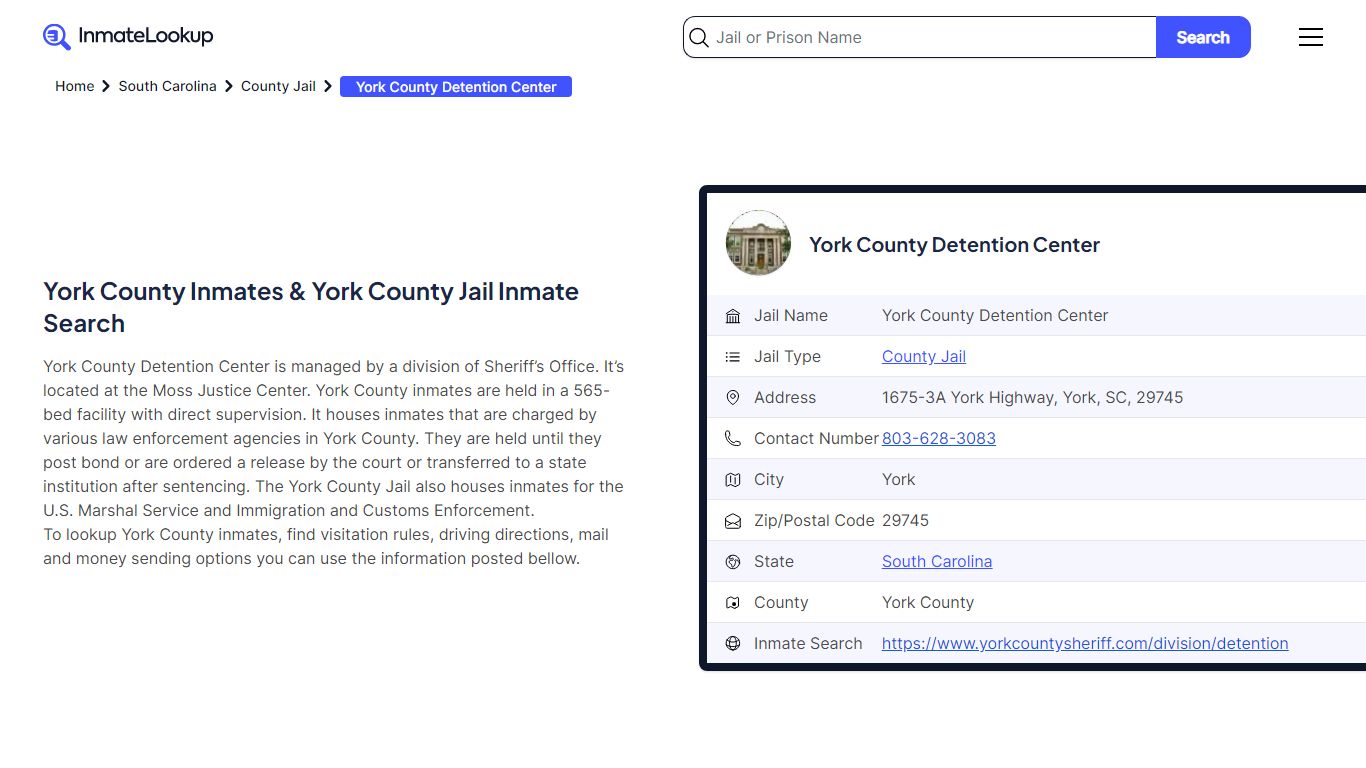The image size is (1366, 768).
Task: Click the InmateLookup magnifier logo icon
Action: 57,37
